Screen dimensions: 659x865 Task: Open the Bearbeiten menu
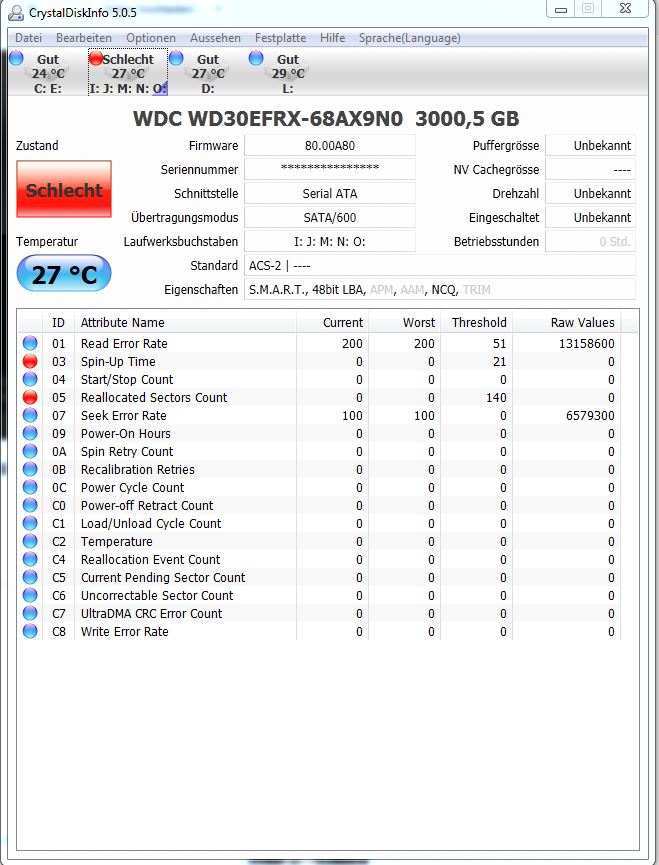pos(84,38)
